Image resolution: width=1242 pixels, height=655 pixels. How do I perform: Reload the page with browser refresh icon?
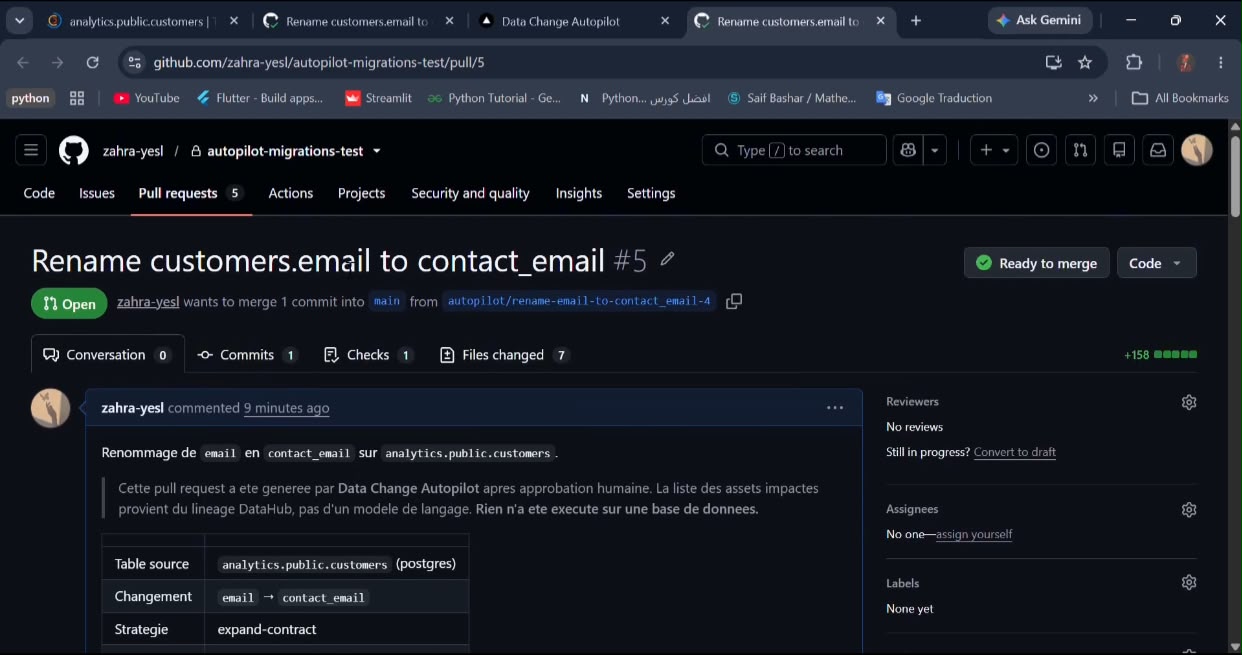click(92, 62)
